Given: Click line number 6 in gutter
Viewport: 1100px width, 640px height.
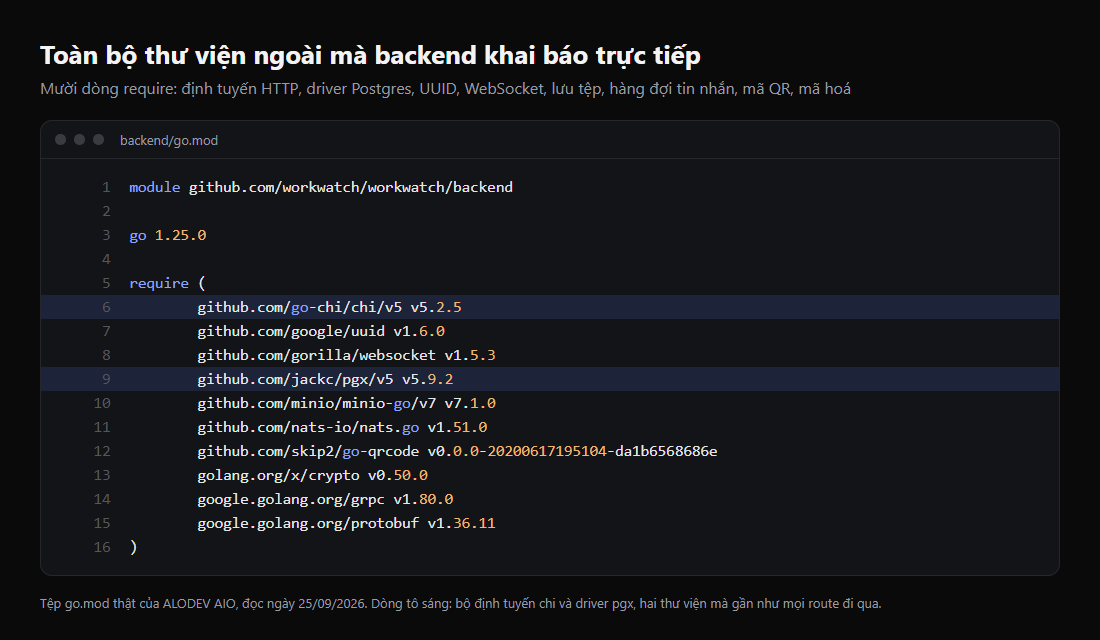Looking at the screenshot, I should coord(106,307).
